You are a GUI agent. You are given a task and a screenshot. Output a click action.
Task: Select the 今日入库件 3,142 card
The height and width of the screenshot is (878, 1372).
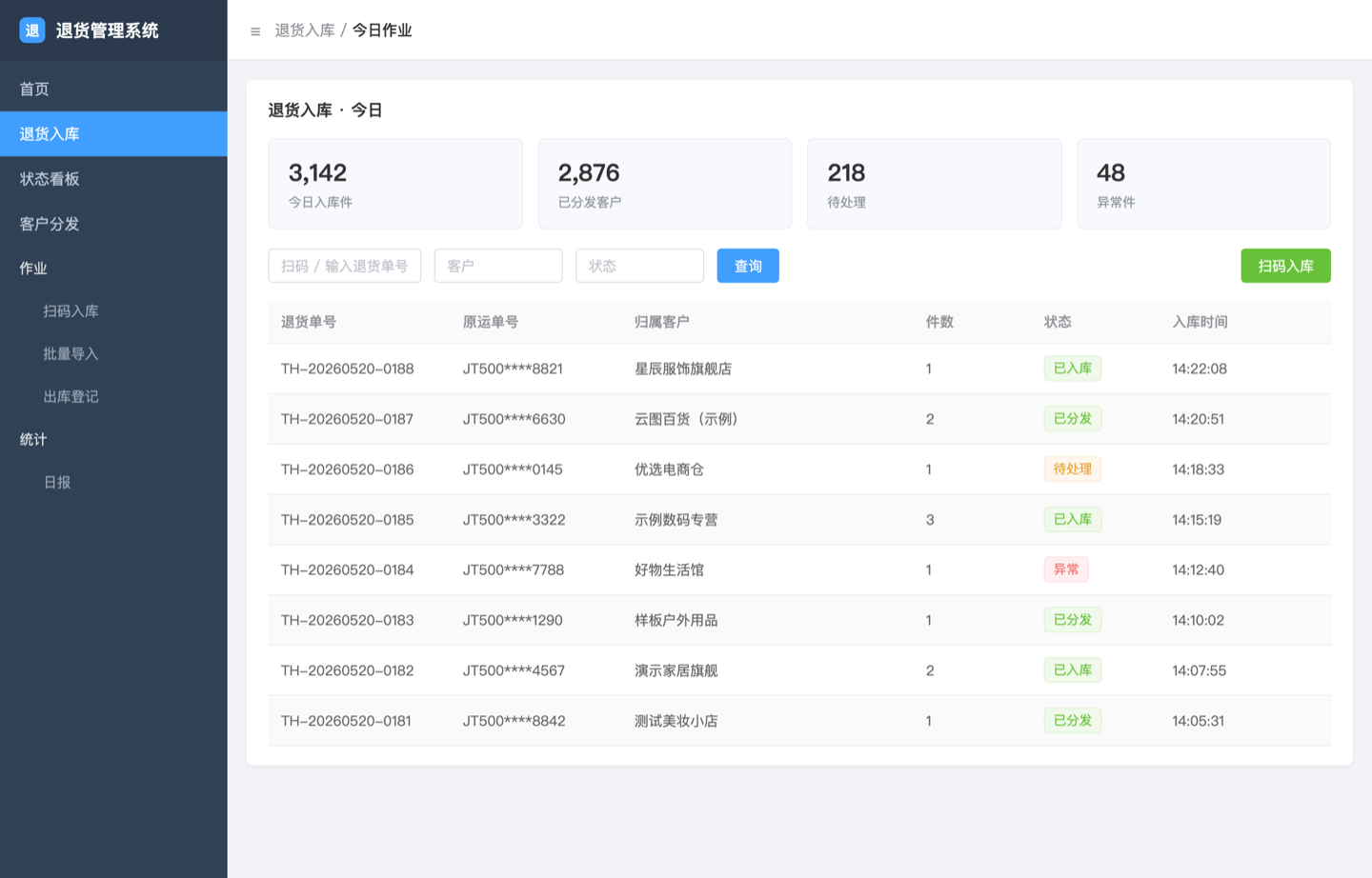pos(395,184)
